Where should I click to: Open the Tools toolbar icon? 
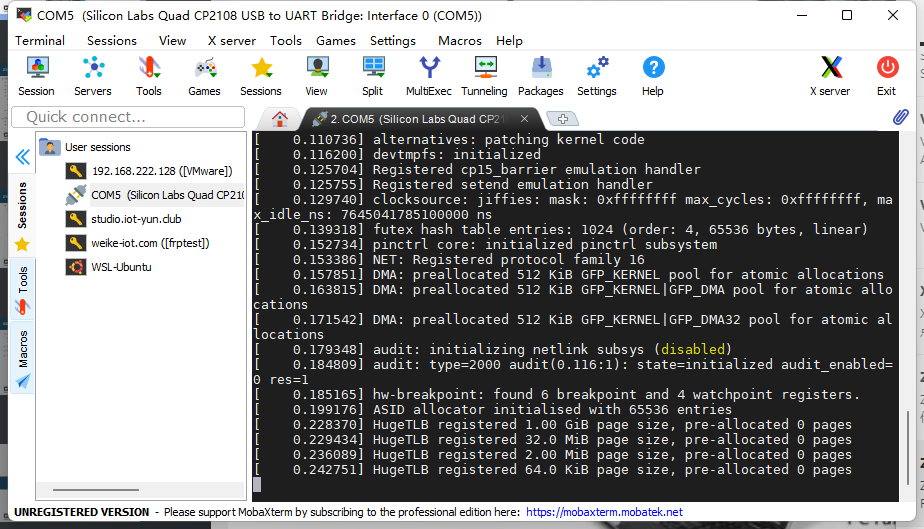pyautogui.click(x=148, y=76)
